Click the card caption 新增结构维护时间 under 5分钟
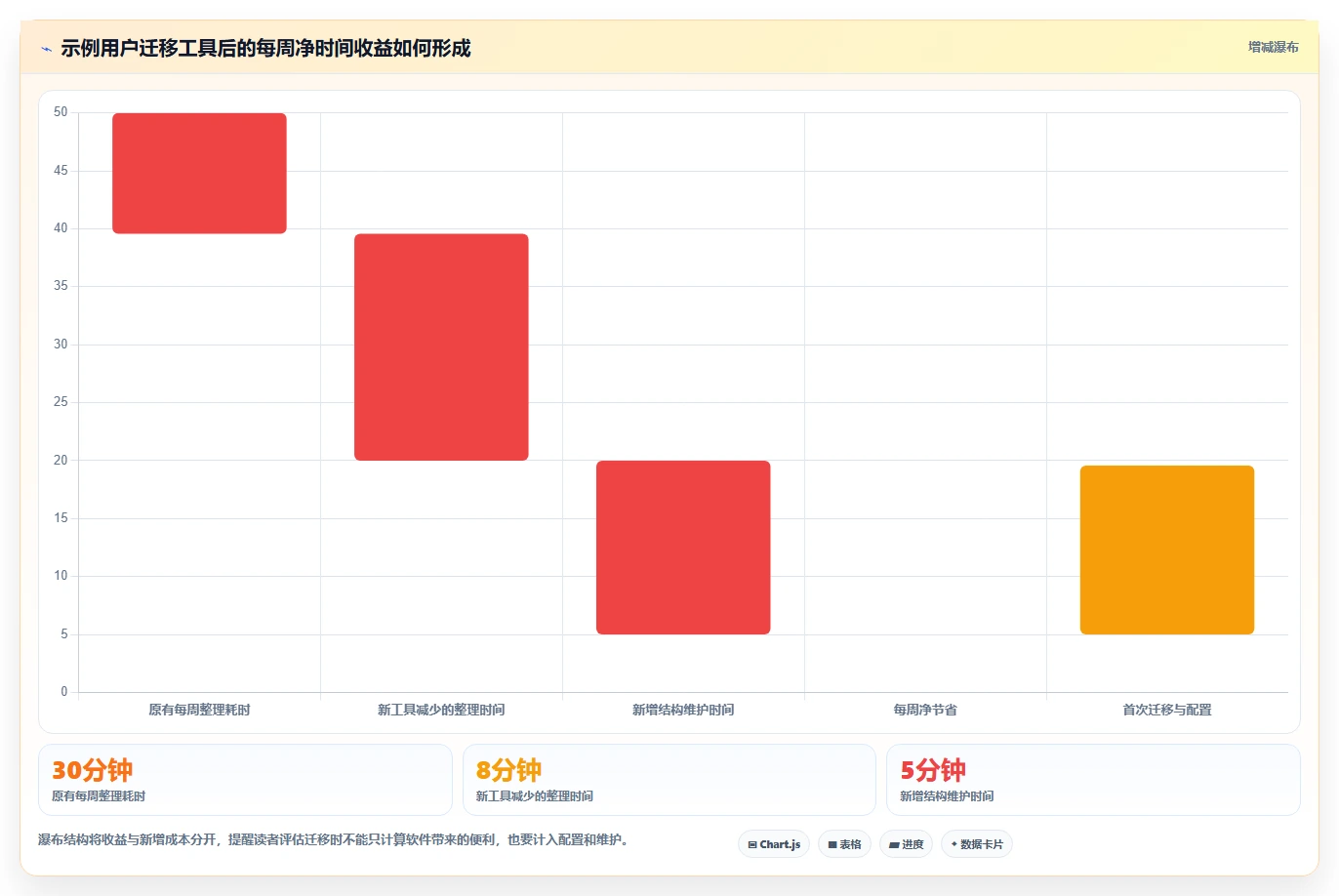 (x=947, y=796)
